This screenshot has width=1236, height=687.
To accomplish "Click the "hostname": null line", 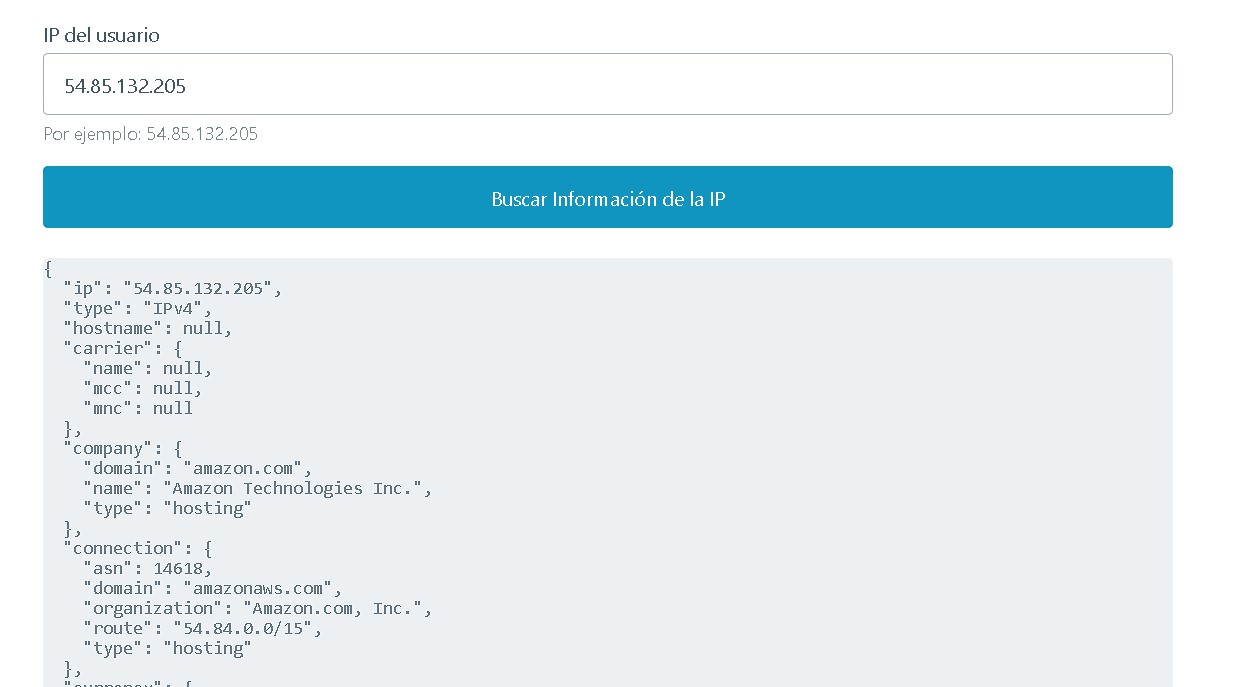I will (150, 327).
